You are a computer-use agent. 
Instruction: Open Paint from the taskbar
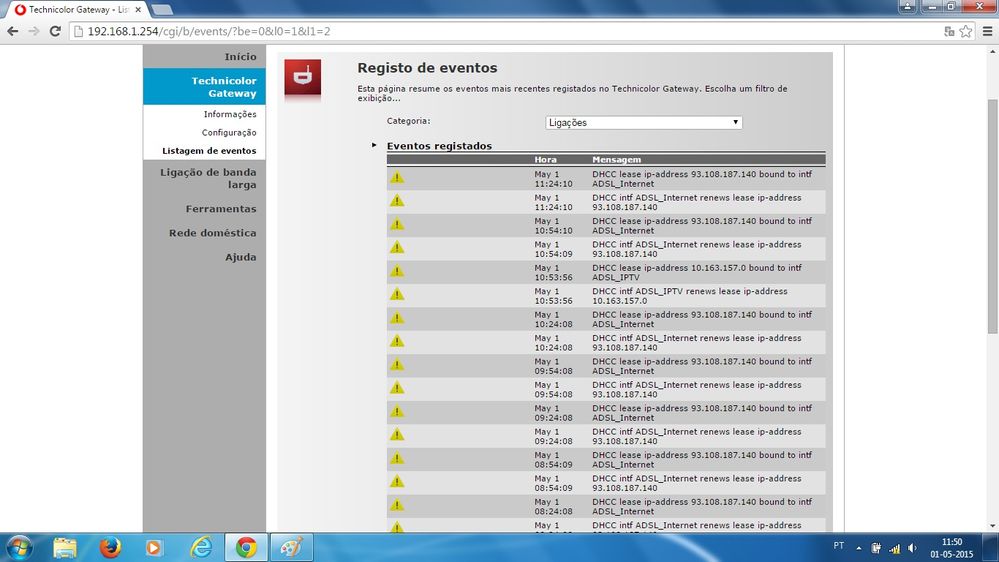click(292, 547)
